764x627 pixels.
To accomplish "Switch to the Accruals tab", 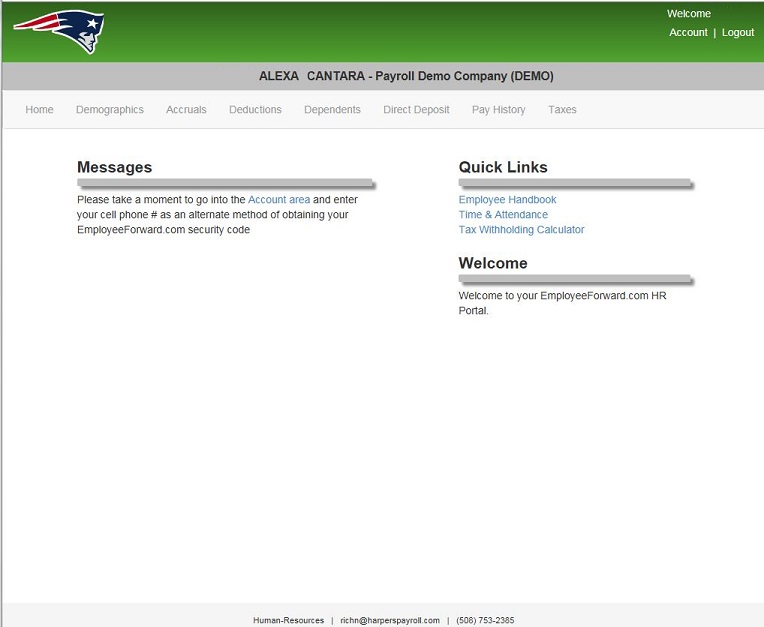I will (x=186, y=110).
